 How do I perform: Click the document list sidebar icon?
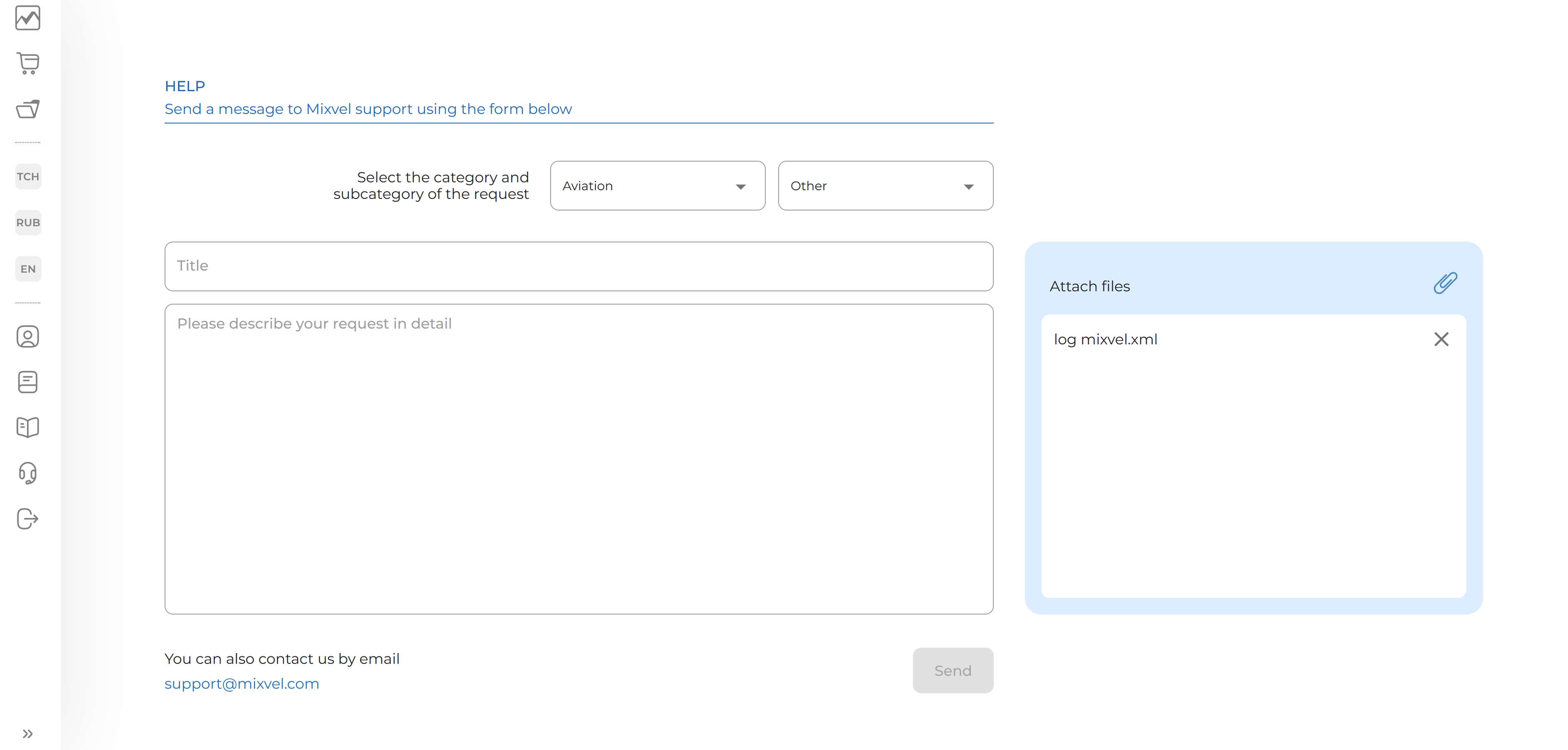(x=27, y=382)
